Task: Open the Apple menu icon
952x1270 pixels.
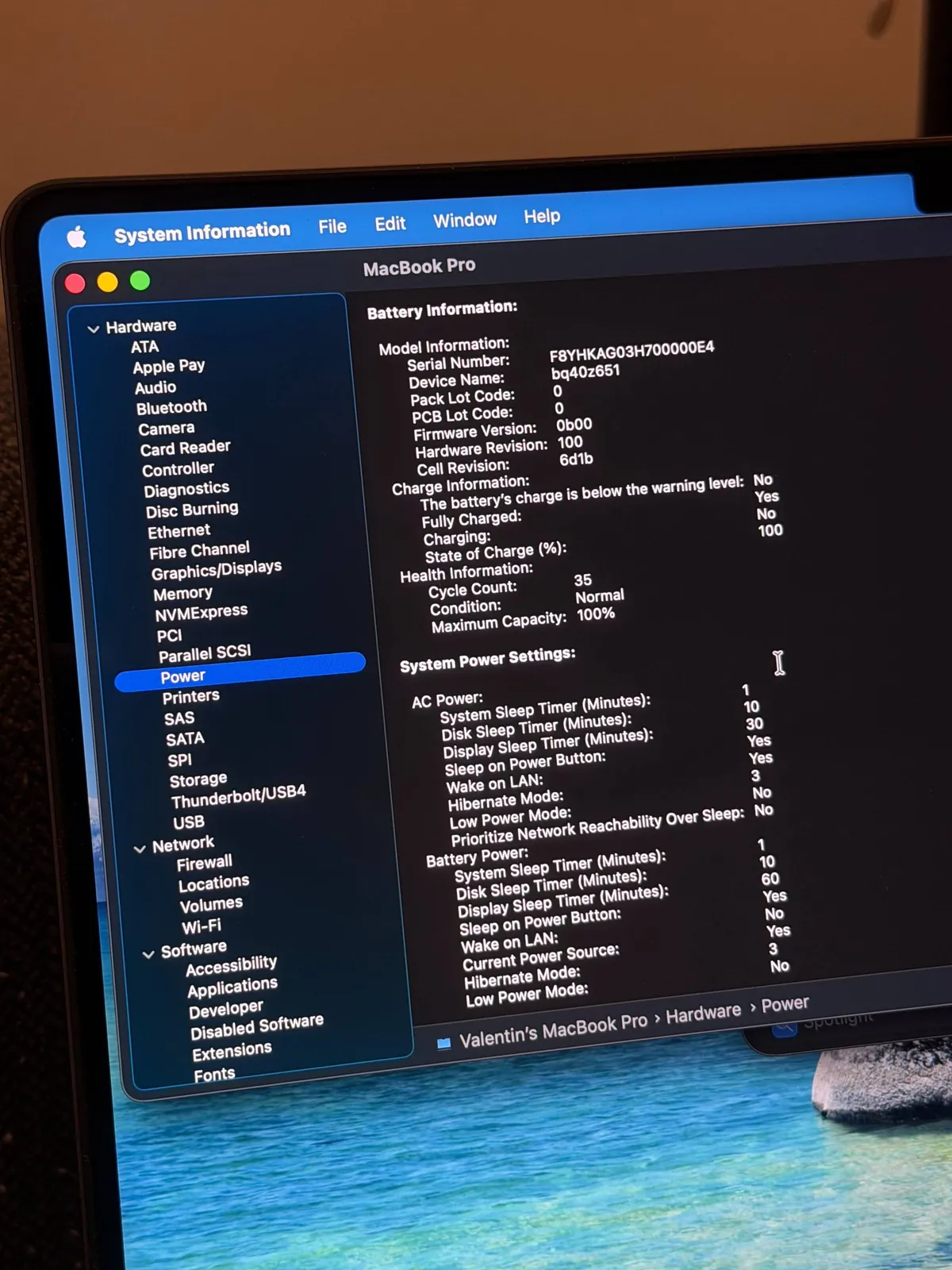Action: tap(77, 237)
